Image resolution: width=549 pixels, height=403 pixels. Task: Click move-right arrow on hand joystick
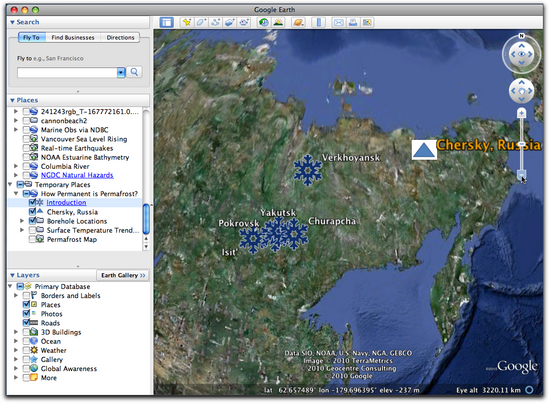coord(530,91)
